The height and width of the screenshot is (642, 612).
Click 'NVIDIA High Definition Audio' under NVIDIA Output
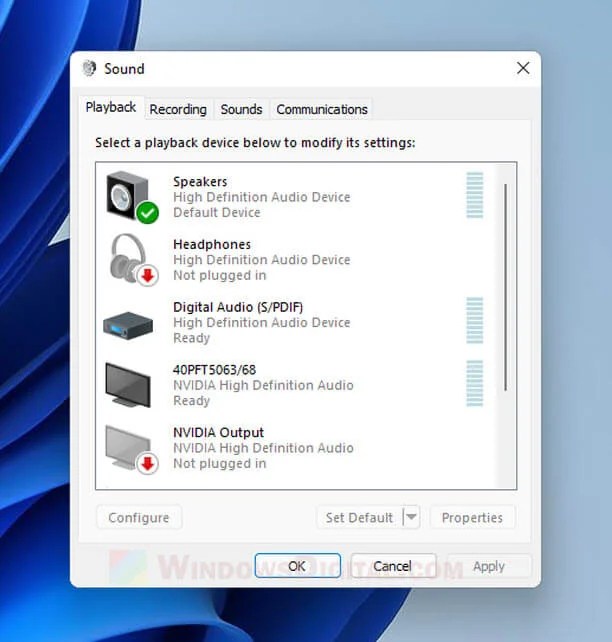[x=263, y=448]
